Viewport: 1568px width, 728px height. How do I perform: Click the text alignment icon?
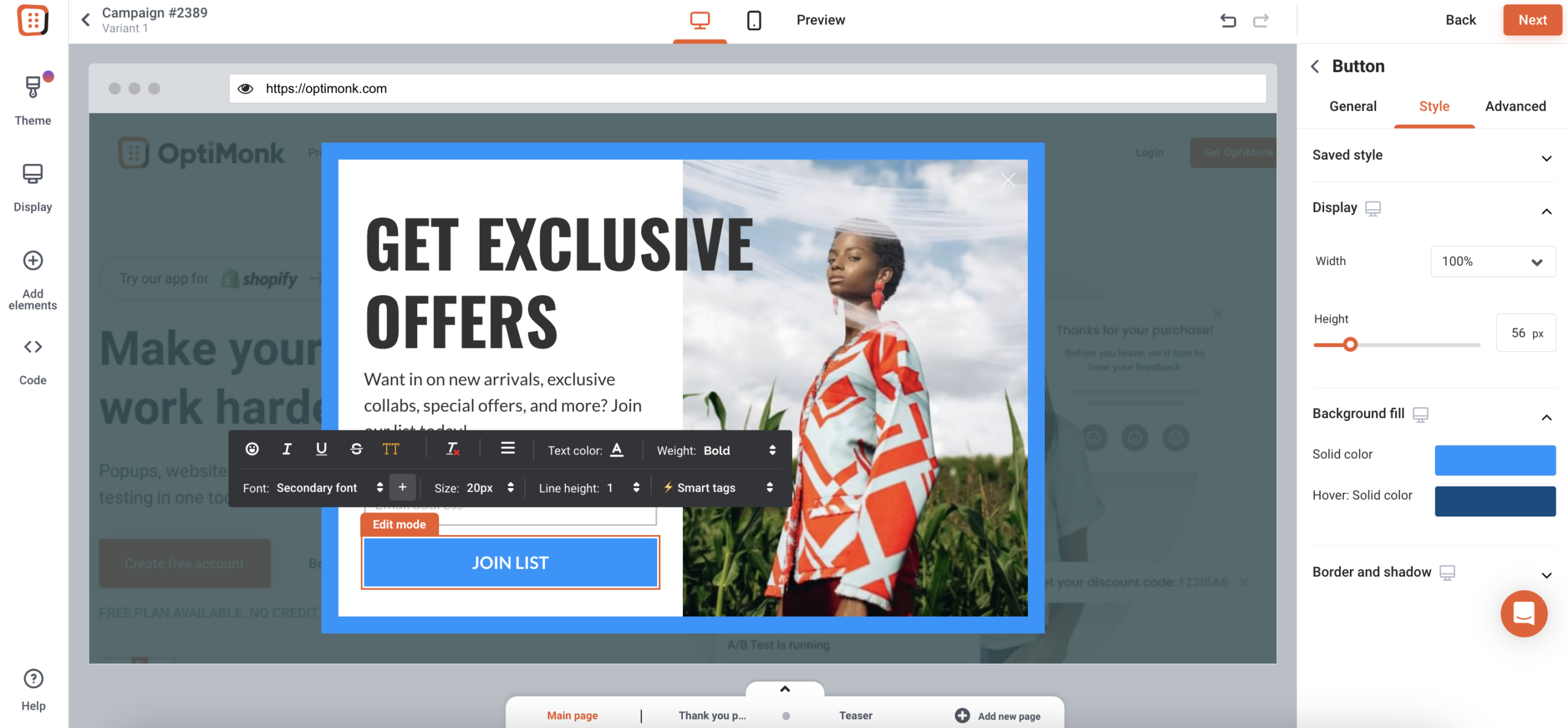(507, 449)
